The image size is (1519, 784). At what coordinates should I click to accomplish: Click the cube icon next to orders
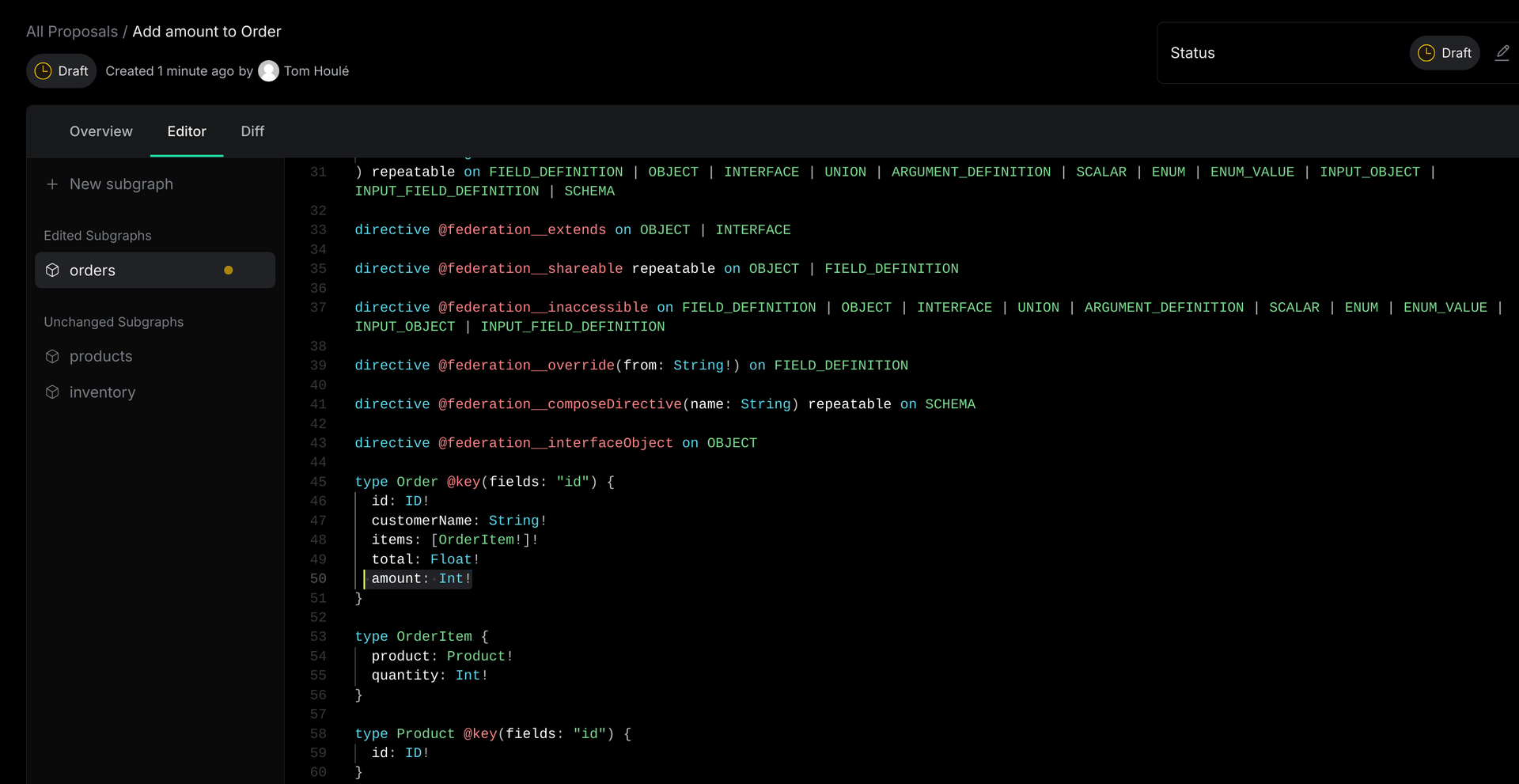(52, 271)
